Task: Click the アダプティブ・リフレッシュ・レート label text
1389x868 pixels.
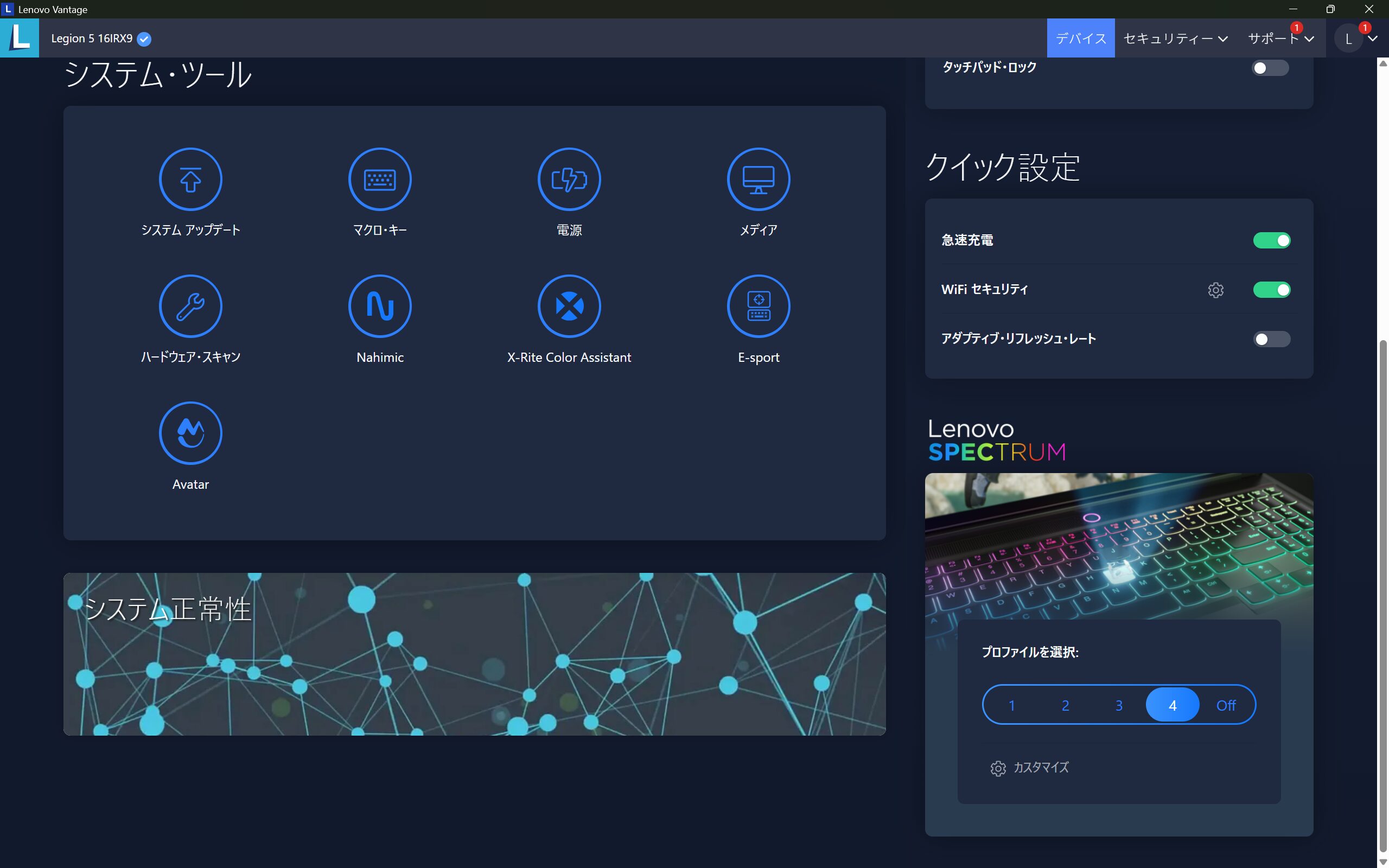Action: pos(1019,339)
